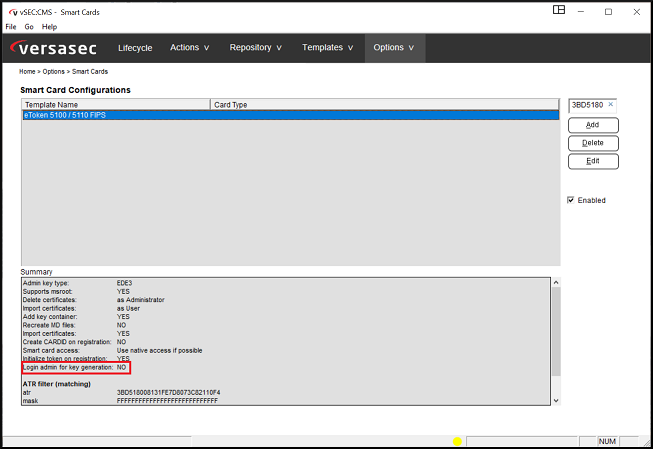Open the File menu

point(11,27)
